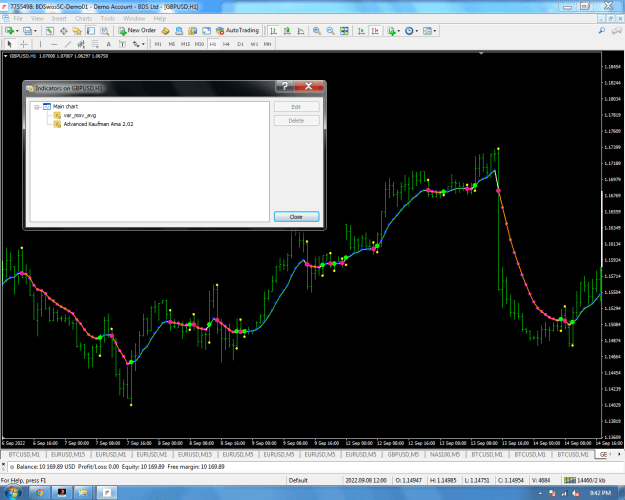Switch chart to bar chart
This screenshot has width=625, height=500.
[x=273, y=31]
